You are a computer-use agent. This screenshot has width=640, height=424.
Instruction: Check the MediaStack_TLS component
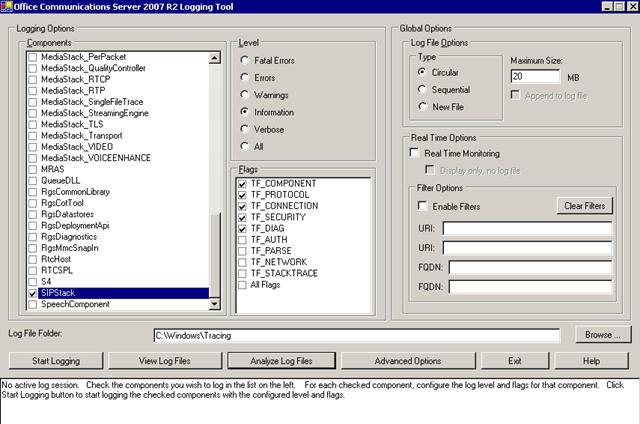33,124
